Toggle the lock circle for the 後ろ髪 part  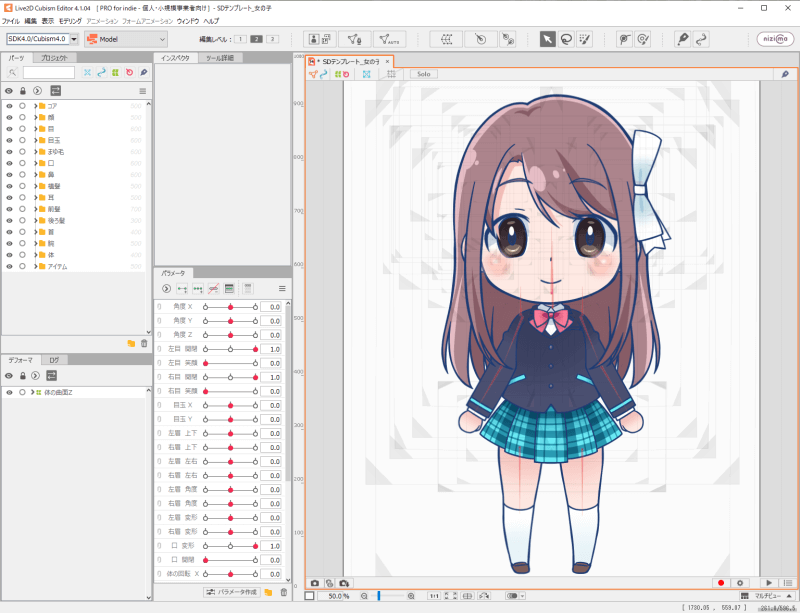point(22,220)
